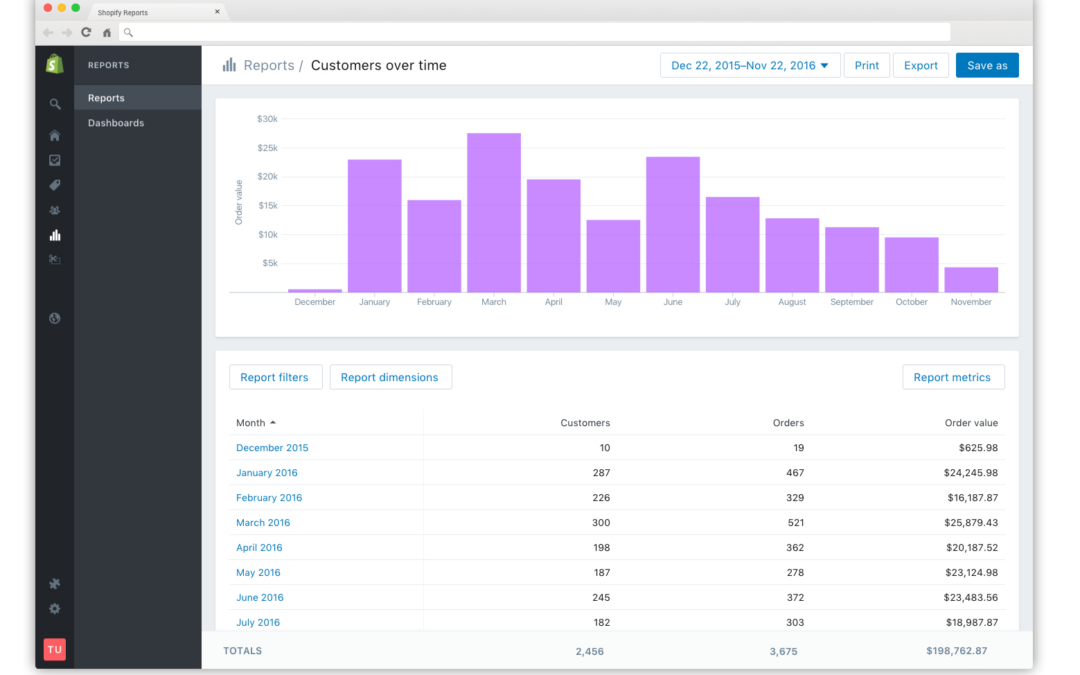Click the TU account avatar
This screenshot has height=675, width=1080.
[54, 649]
